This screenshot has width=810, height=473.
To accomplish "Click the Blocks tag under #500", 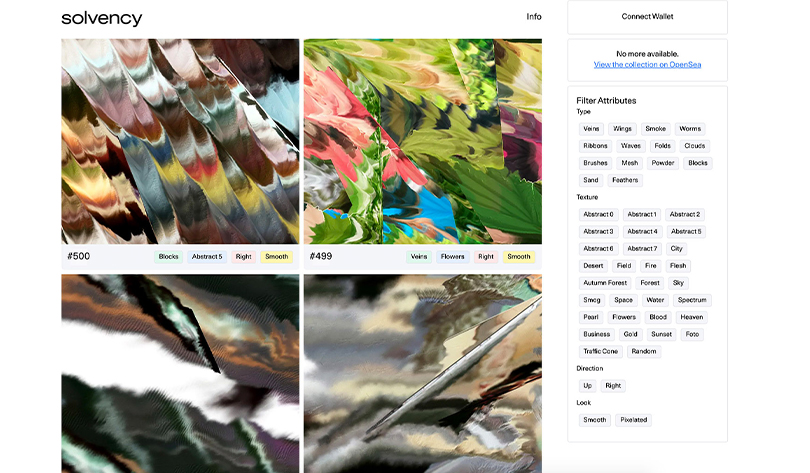I will (168, 257).
